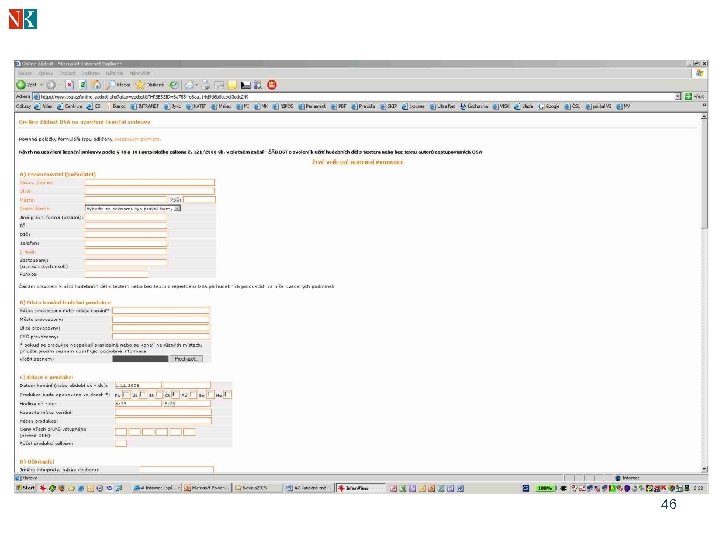The image size is (720, 540).
Task: Click the orange centered link below the heading
Action: click(358, 162)
